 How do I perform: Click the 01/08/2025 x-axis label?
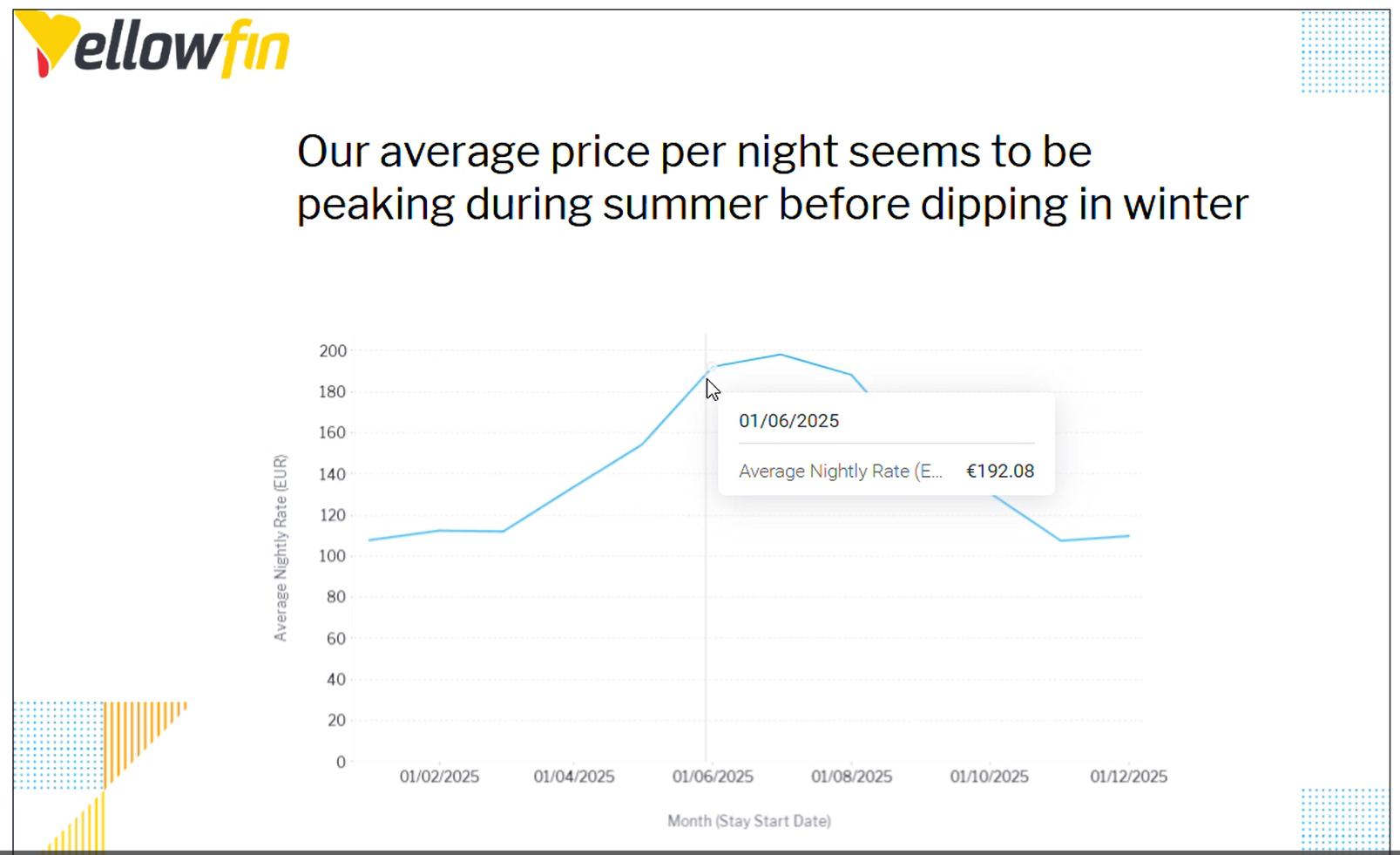tap(851, 777)
